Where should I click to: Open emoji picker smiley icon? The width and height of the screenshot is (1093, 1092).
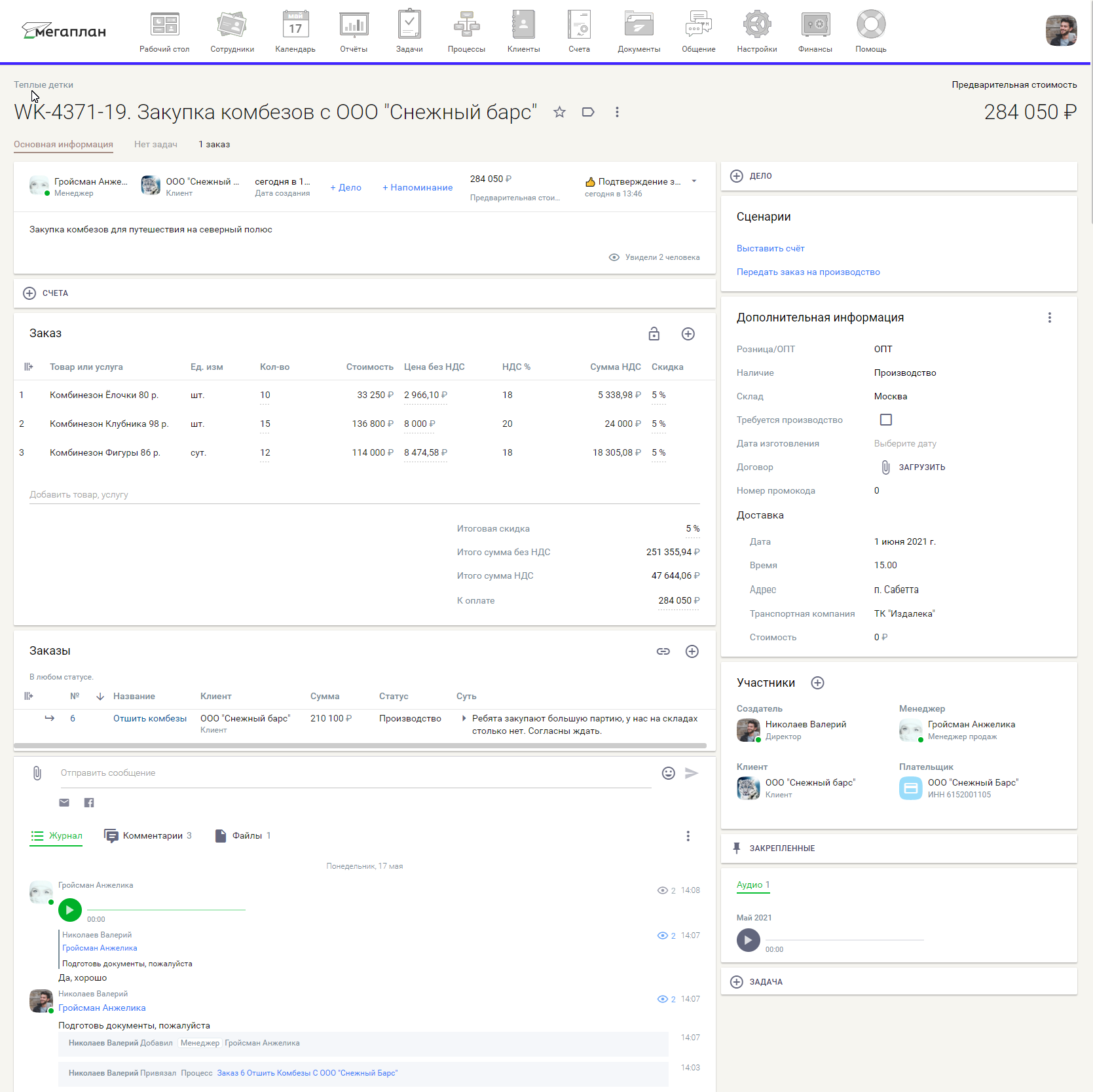click(668, 773)
